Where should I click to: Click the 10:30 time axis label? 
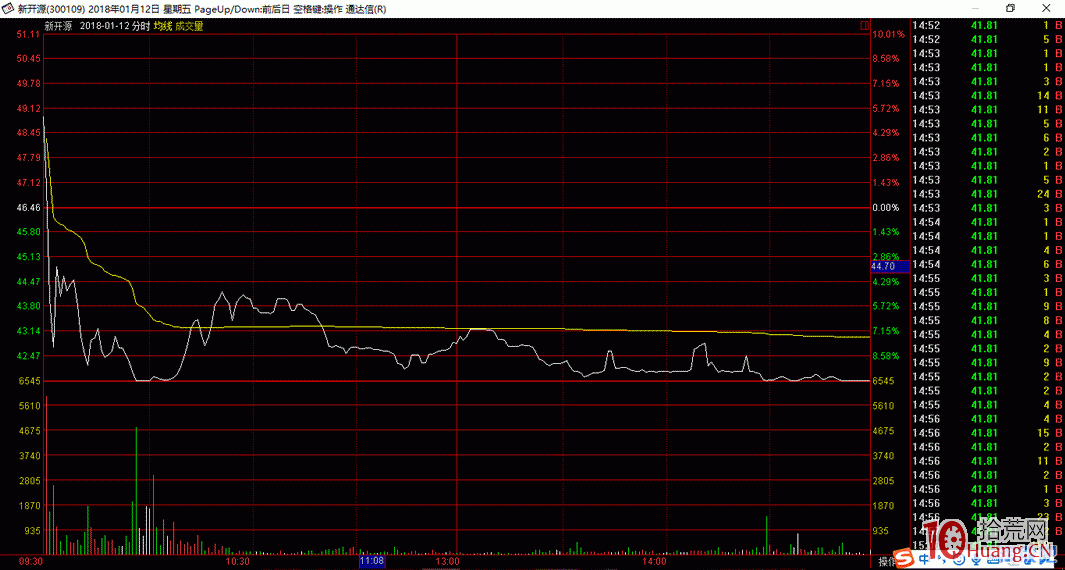(x=238, y=561)
